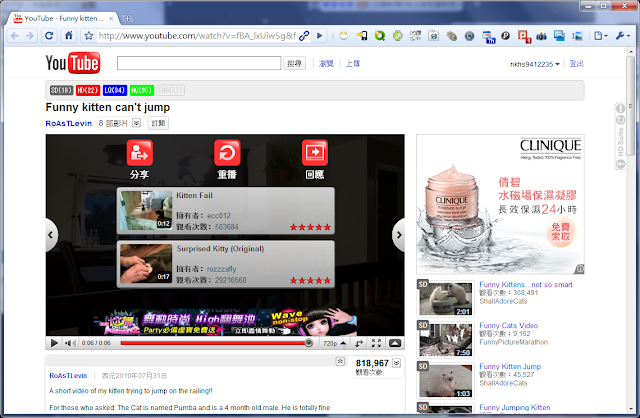Click the browser forward arrow
640x418 pixels.
[x=30, y=36]
